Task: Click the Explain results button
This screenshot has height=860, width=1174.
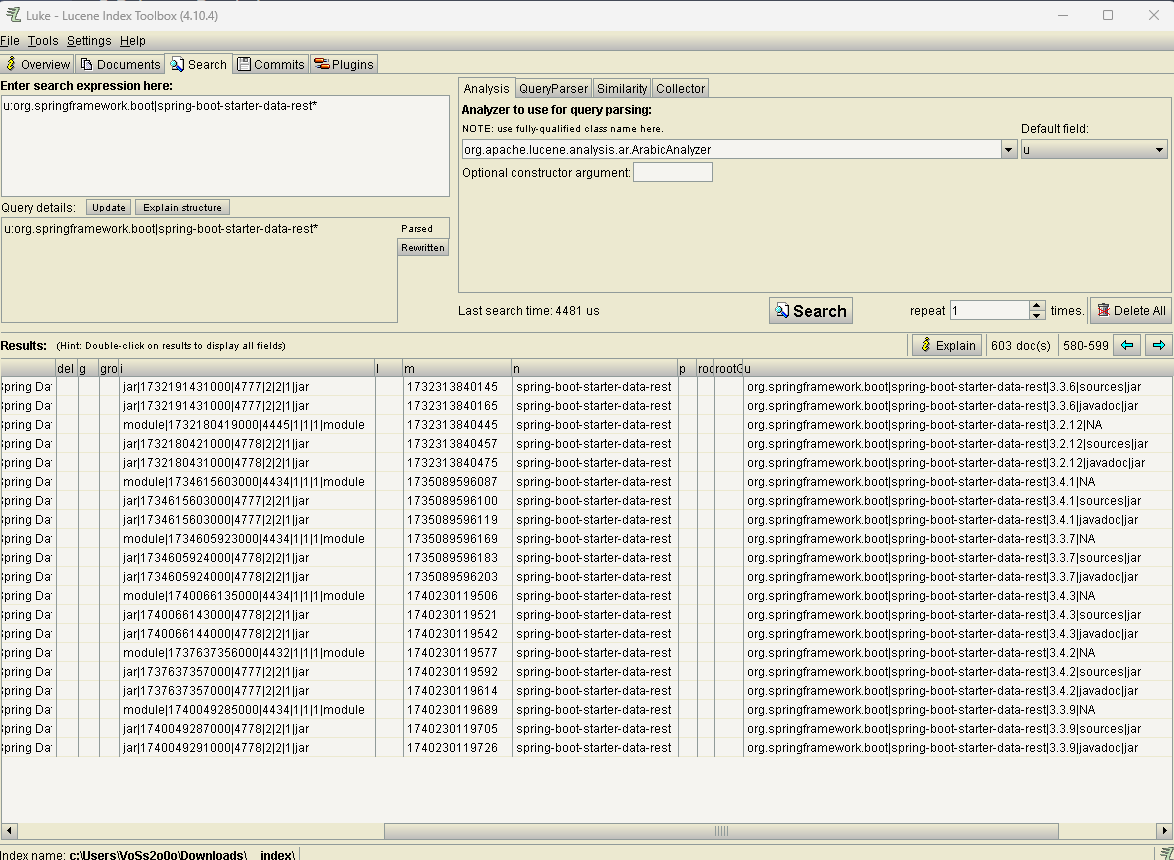Action: [x=949, y=345]
